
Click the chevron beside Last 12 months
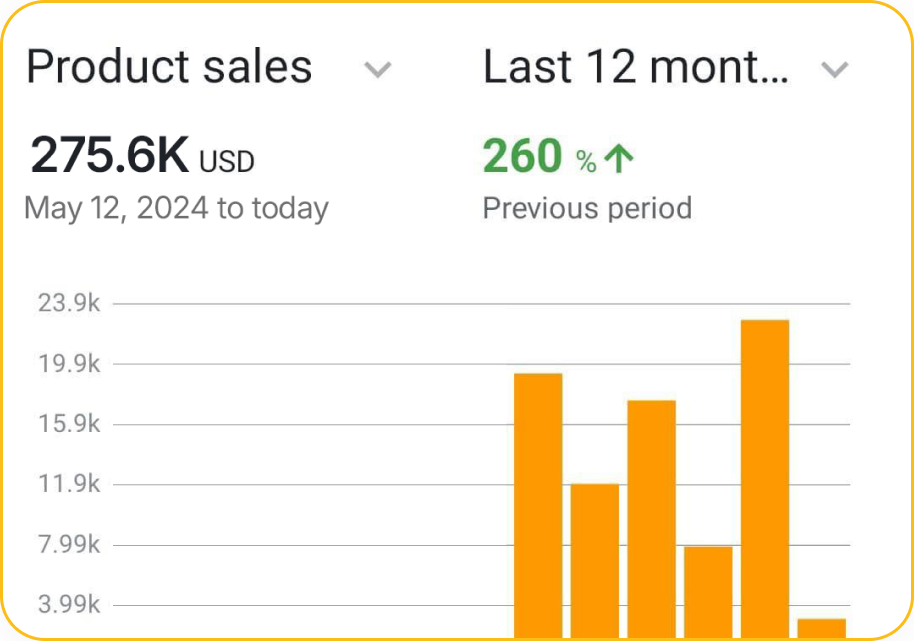point(835,70)
